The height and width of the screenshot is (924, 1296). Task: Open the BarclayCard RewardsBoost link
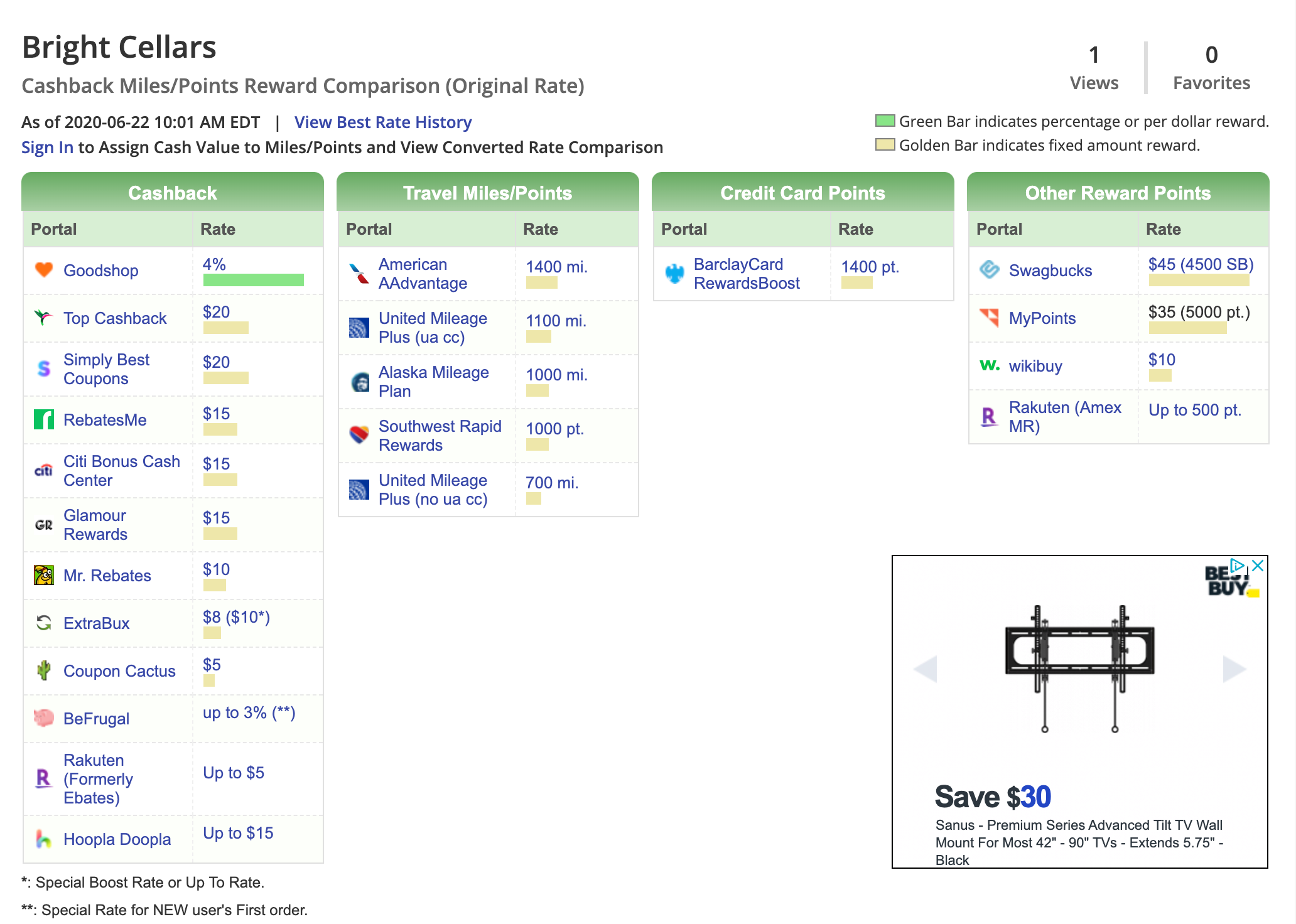point(747,274)
